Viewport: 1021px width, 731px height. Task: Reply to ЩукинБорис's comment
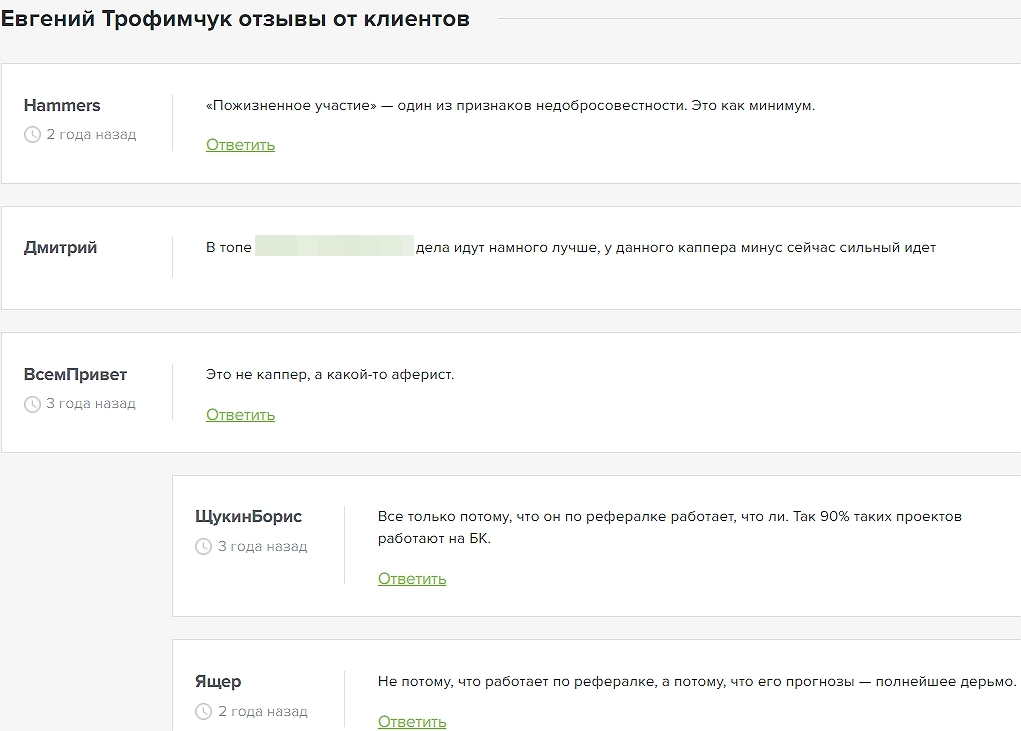pos(412,579)
